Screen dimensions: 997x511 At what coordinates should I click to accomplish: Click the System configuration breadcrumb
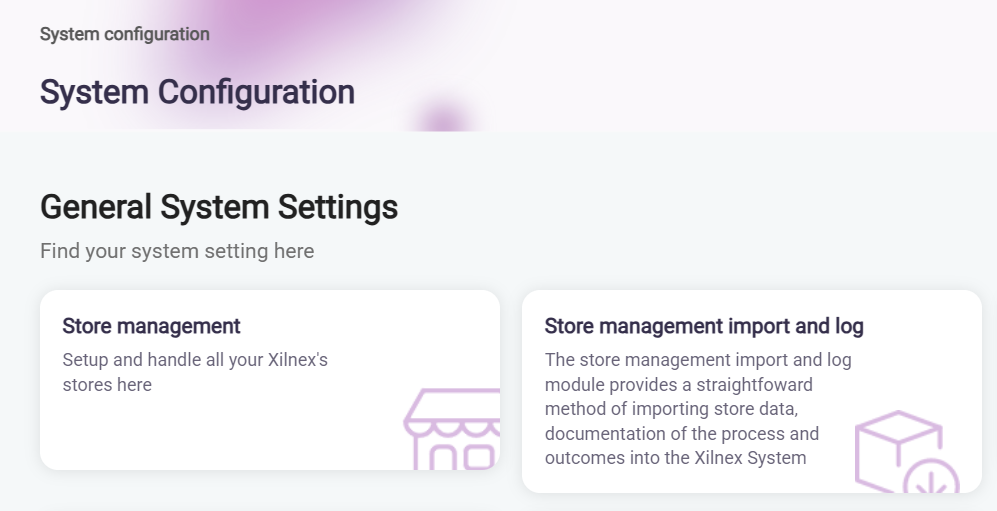125,34
